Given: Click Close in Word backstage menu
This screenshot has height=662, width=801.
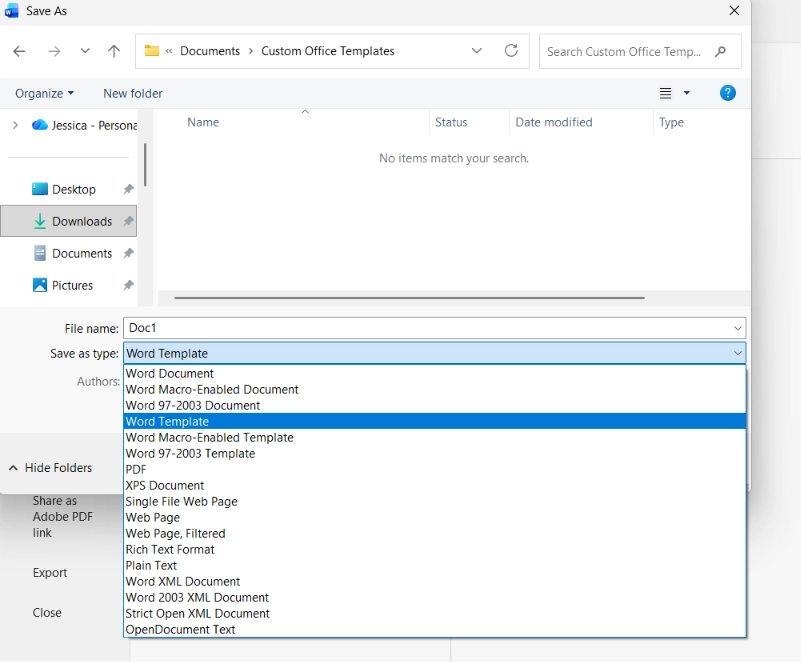Looking at the screenshot, I should tap(47, 612).
